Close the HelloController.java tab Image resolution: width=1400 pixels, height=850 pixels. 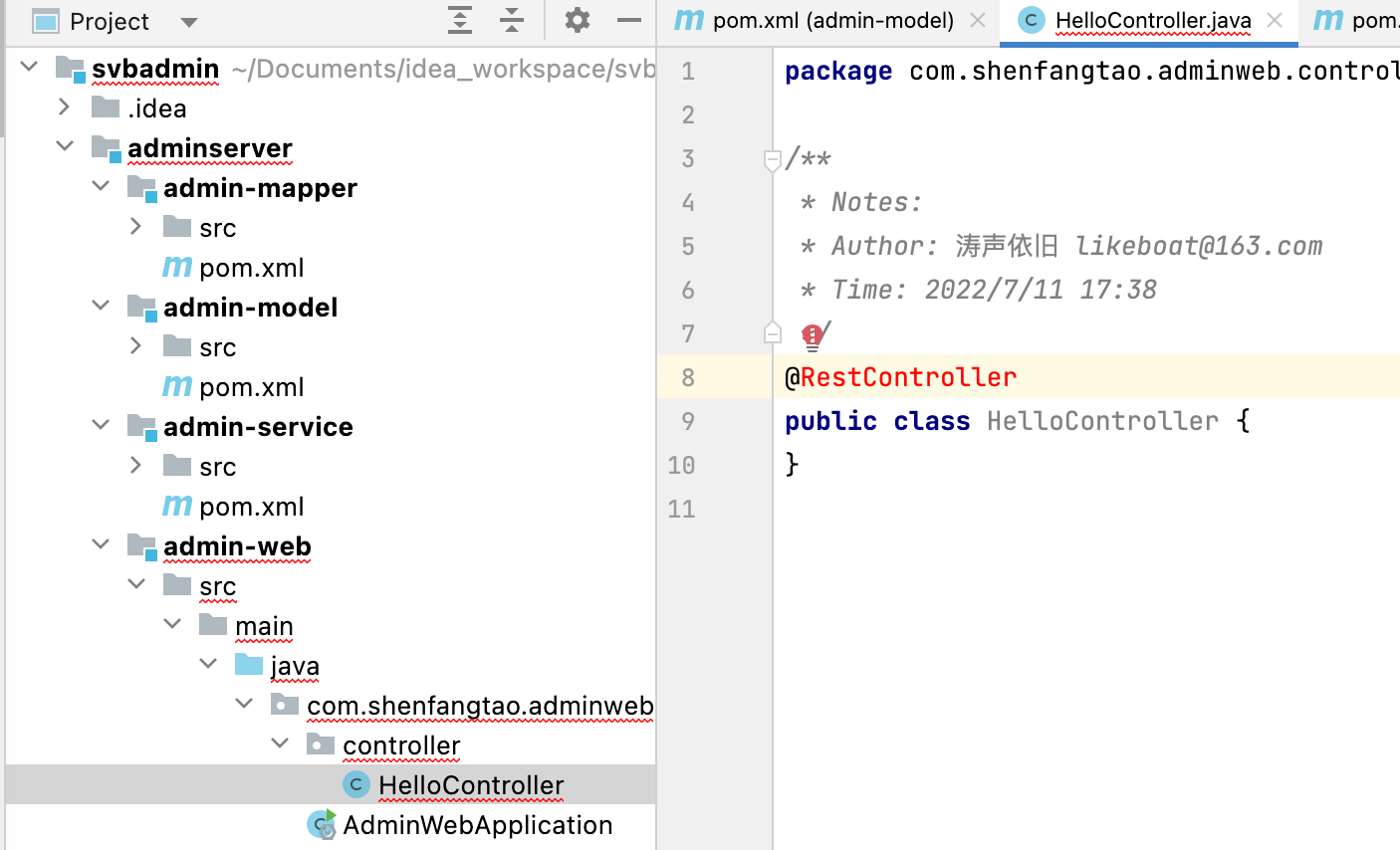pyautogui.click(x=1275, y=21)
